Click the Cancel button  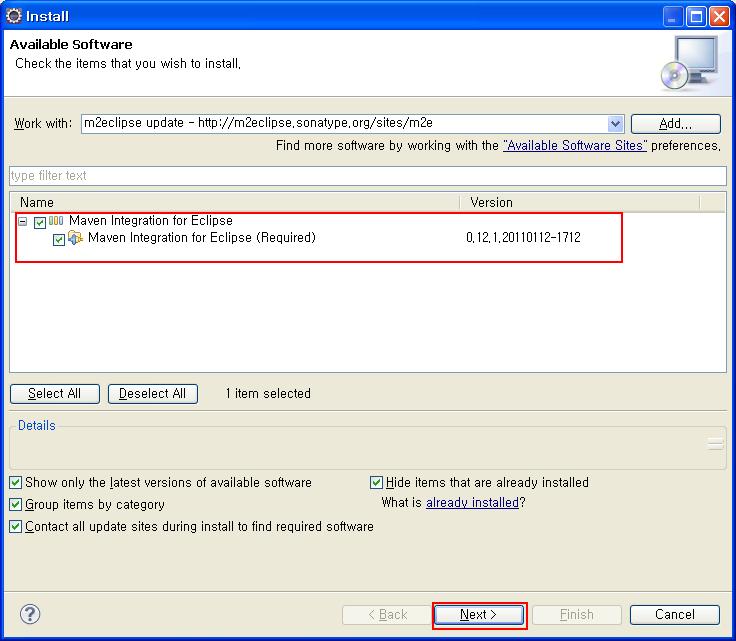coord(675,615)
